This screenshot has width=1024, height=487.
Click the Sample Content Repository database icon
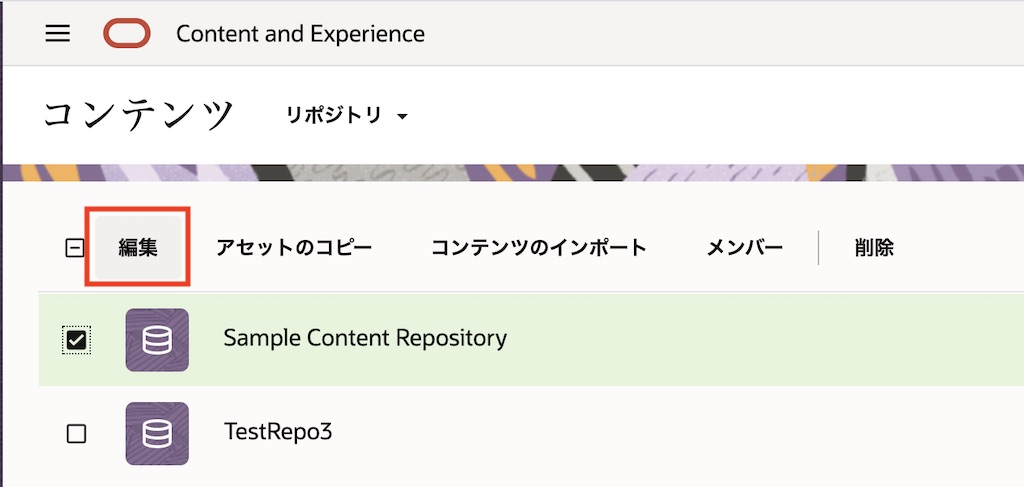point(157,340)
